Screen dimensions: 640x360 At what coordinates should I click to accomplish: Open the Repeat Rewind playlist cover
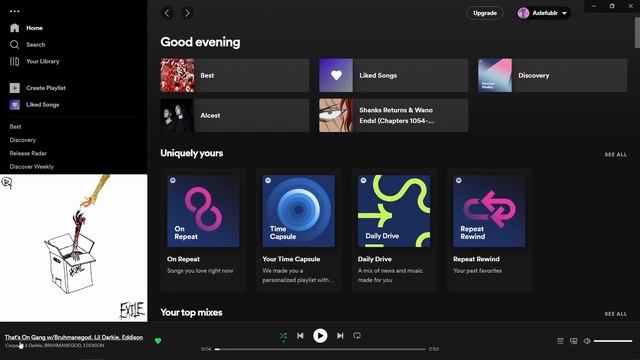click(489, 211)
